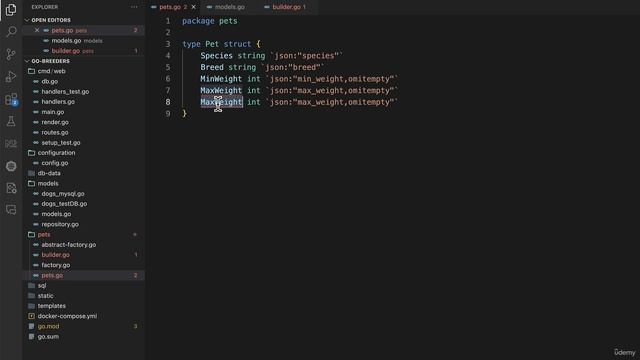Switch to the pets.go tab
The width and height of the screenshot is (640, 360).
click(170, 7)
